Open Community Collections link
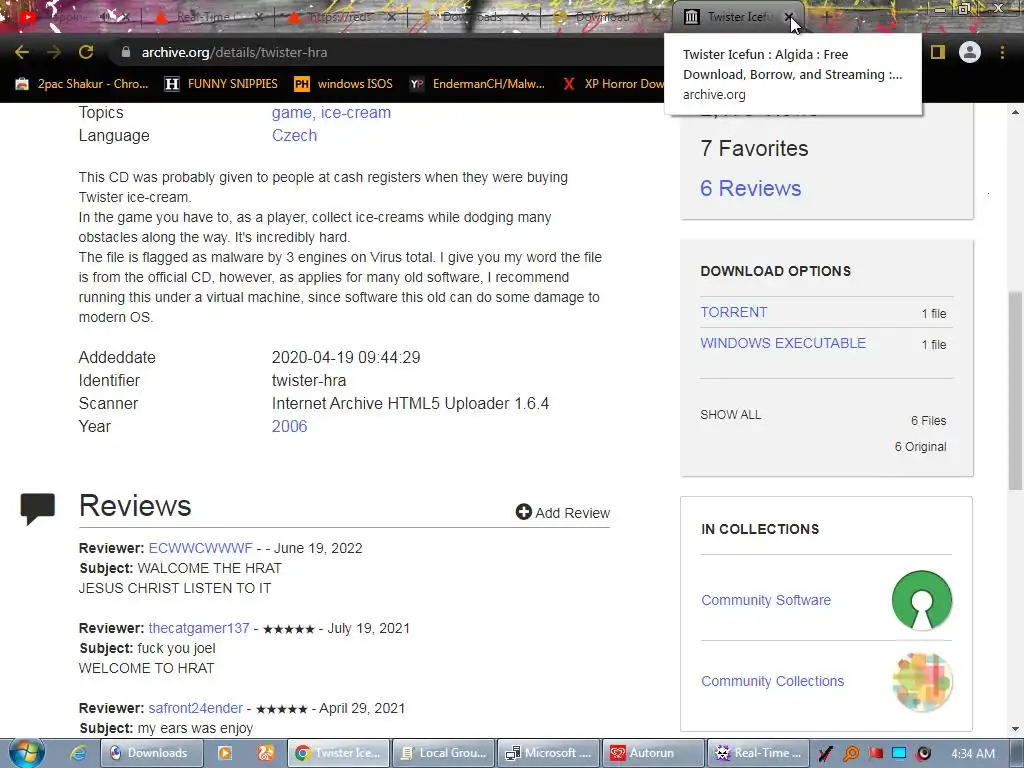 773,681
